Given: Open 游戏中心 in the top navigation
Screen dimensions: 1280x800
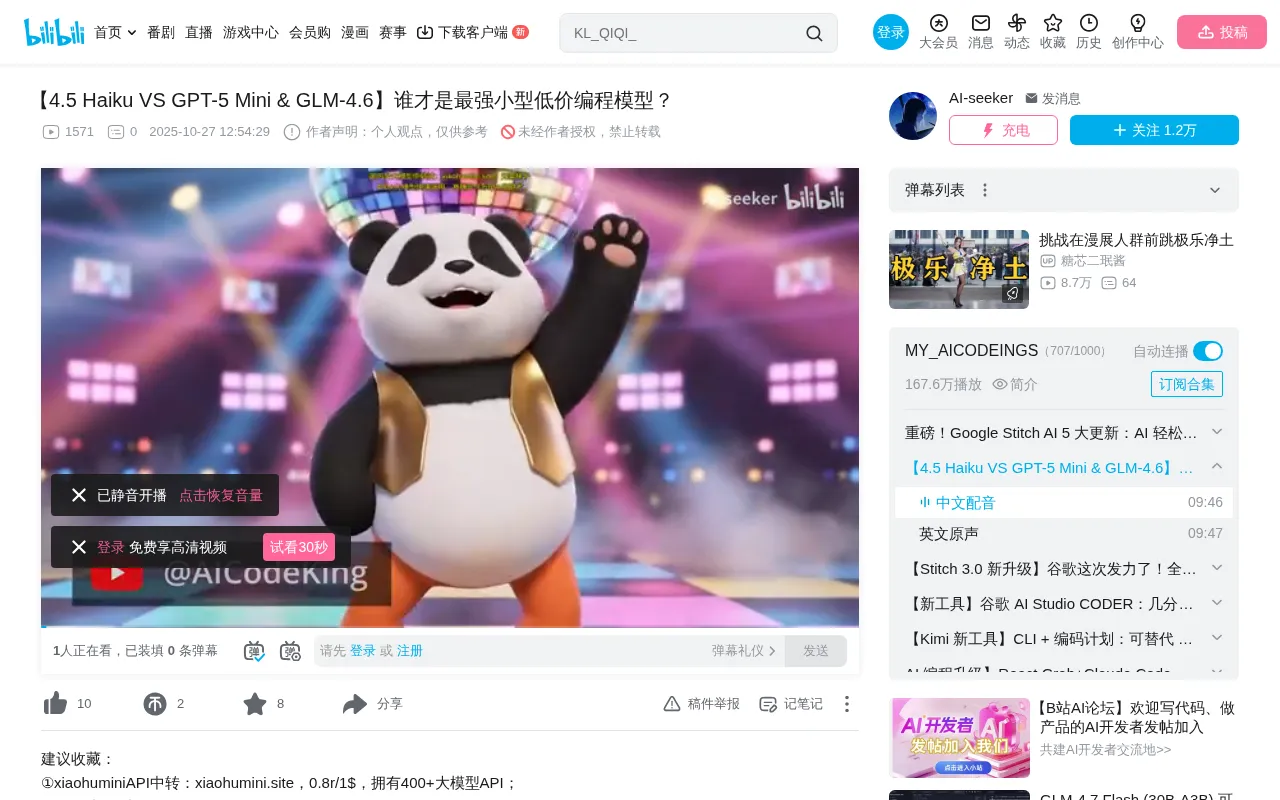Looking at the screenshot, I should point(251,32).
